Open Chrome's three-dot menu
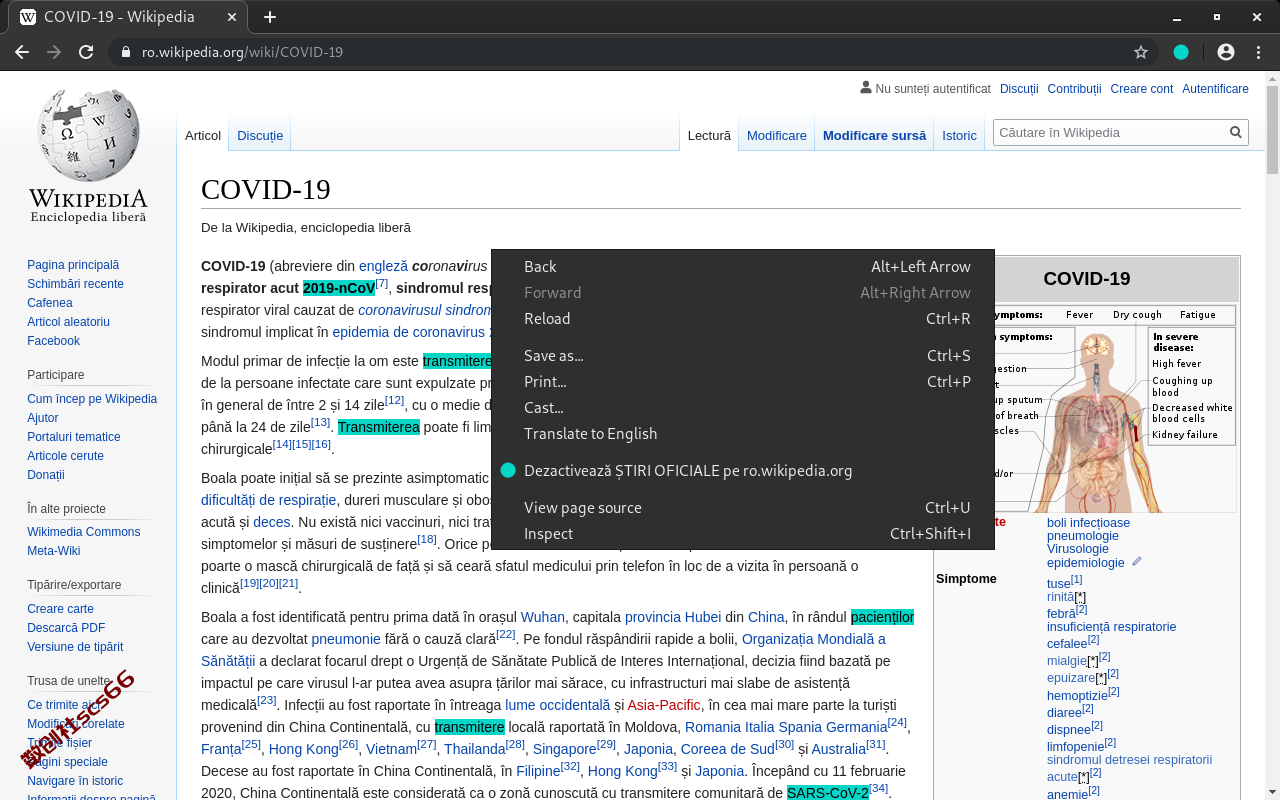The height and width of the screenshot is (800, 1280). (x=1257, y=52)
